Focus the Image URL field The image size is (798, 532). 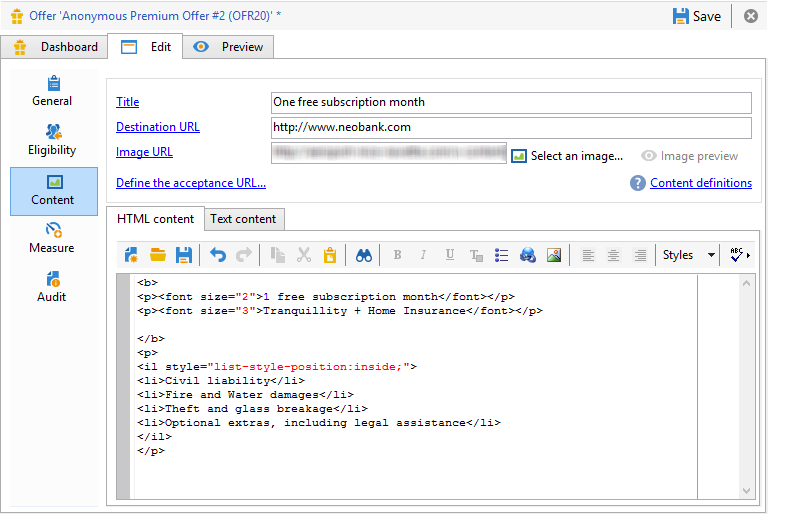[x=389, y=153]
